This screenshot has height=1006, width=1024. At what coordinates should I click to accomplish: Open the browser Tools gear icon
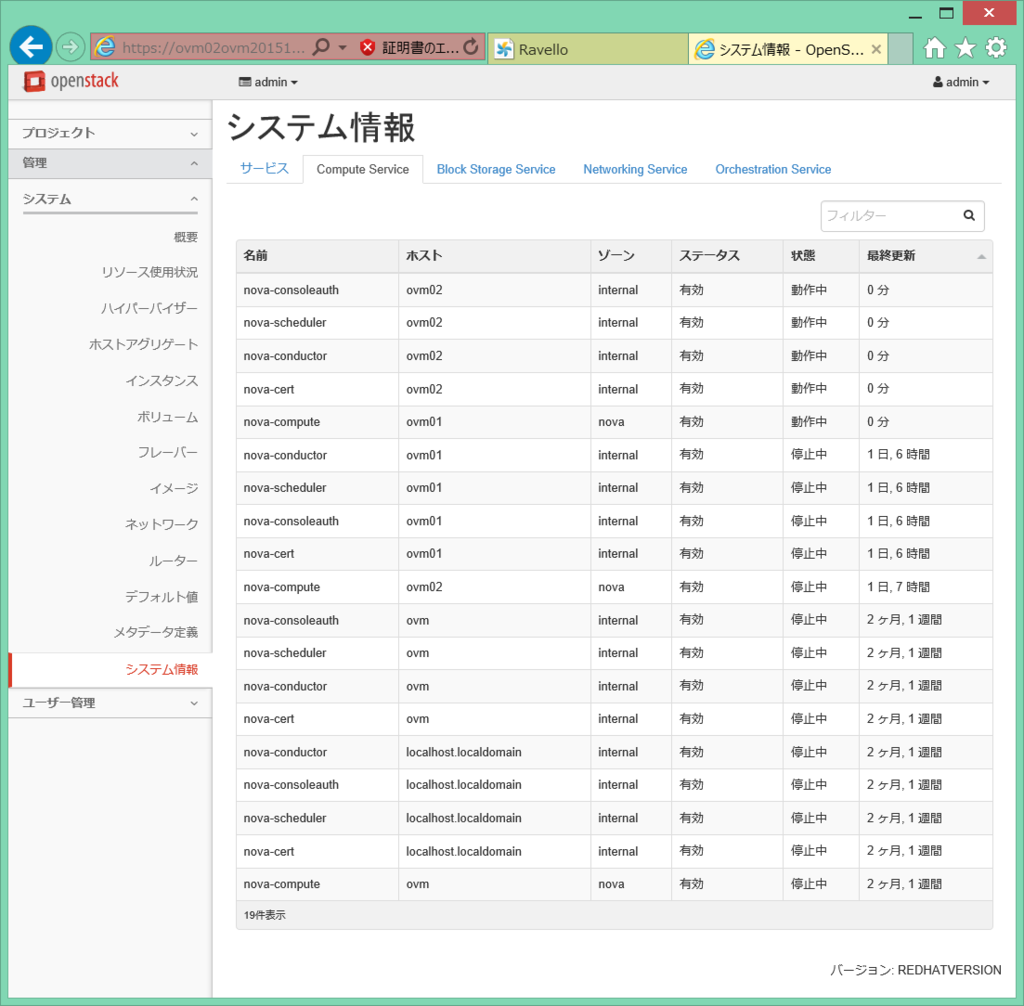tap(996, 48)
